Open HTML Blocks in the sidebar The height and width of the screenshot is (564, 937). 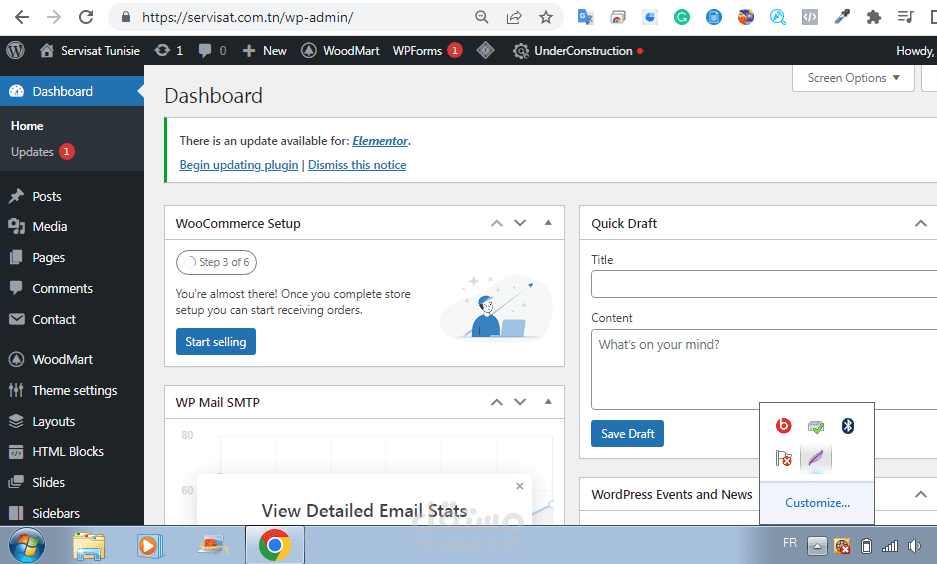[x=68, y=452]
